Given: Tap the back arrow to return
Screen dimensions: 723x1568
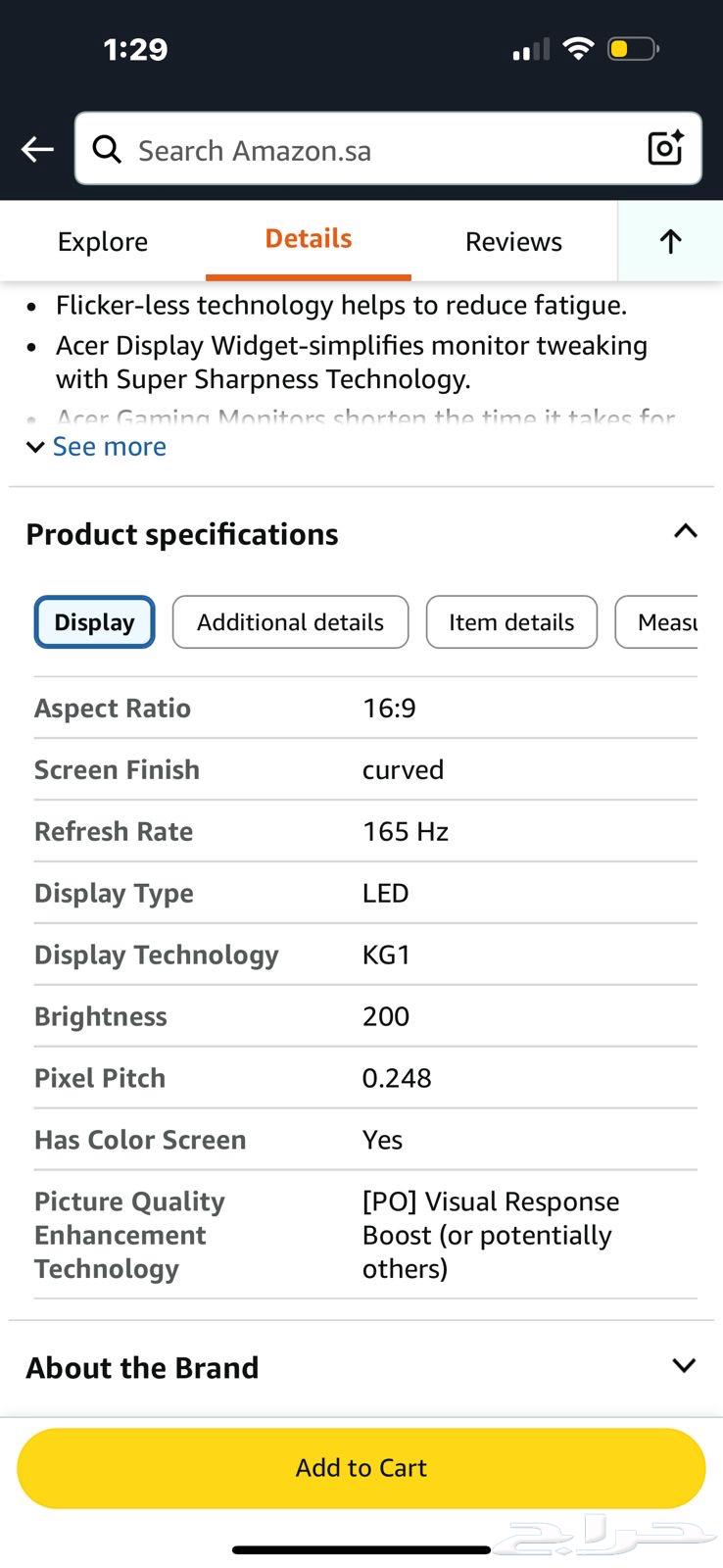Looking at the screenshot, I should click(36, 149).
